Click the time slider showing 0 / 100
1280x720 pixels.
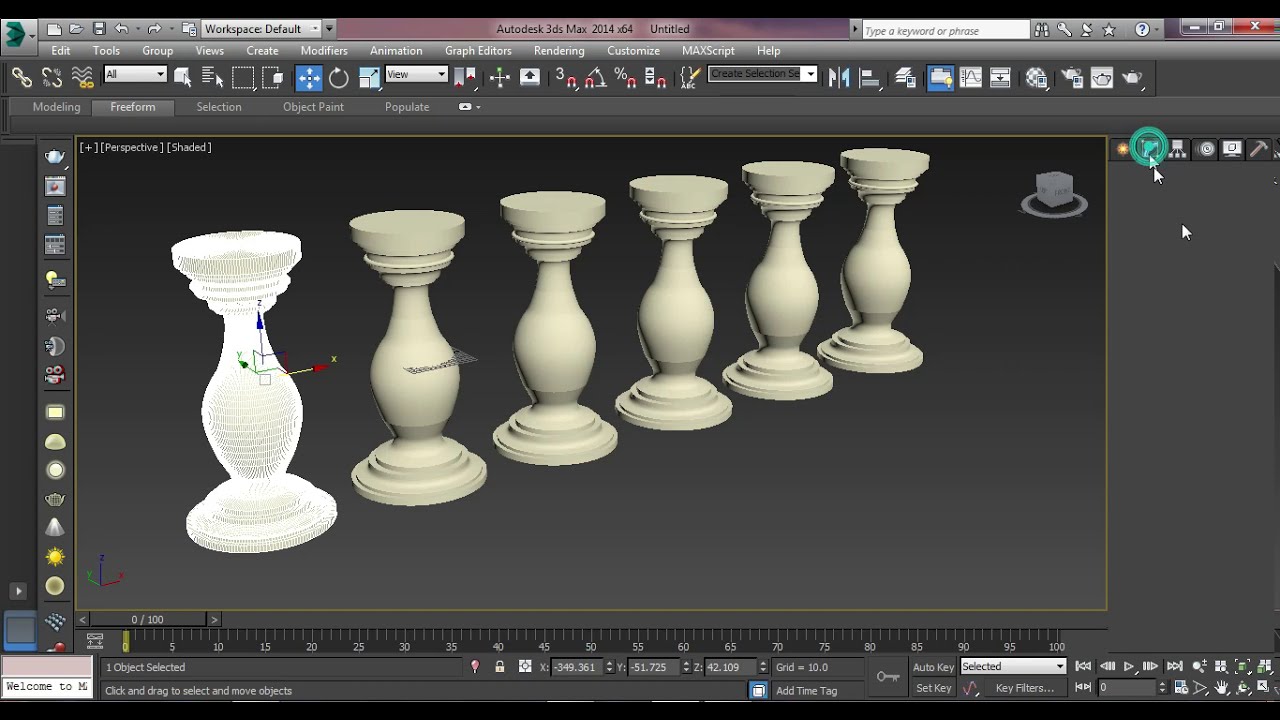[x=148, y=620]
